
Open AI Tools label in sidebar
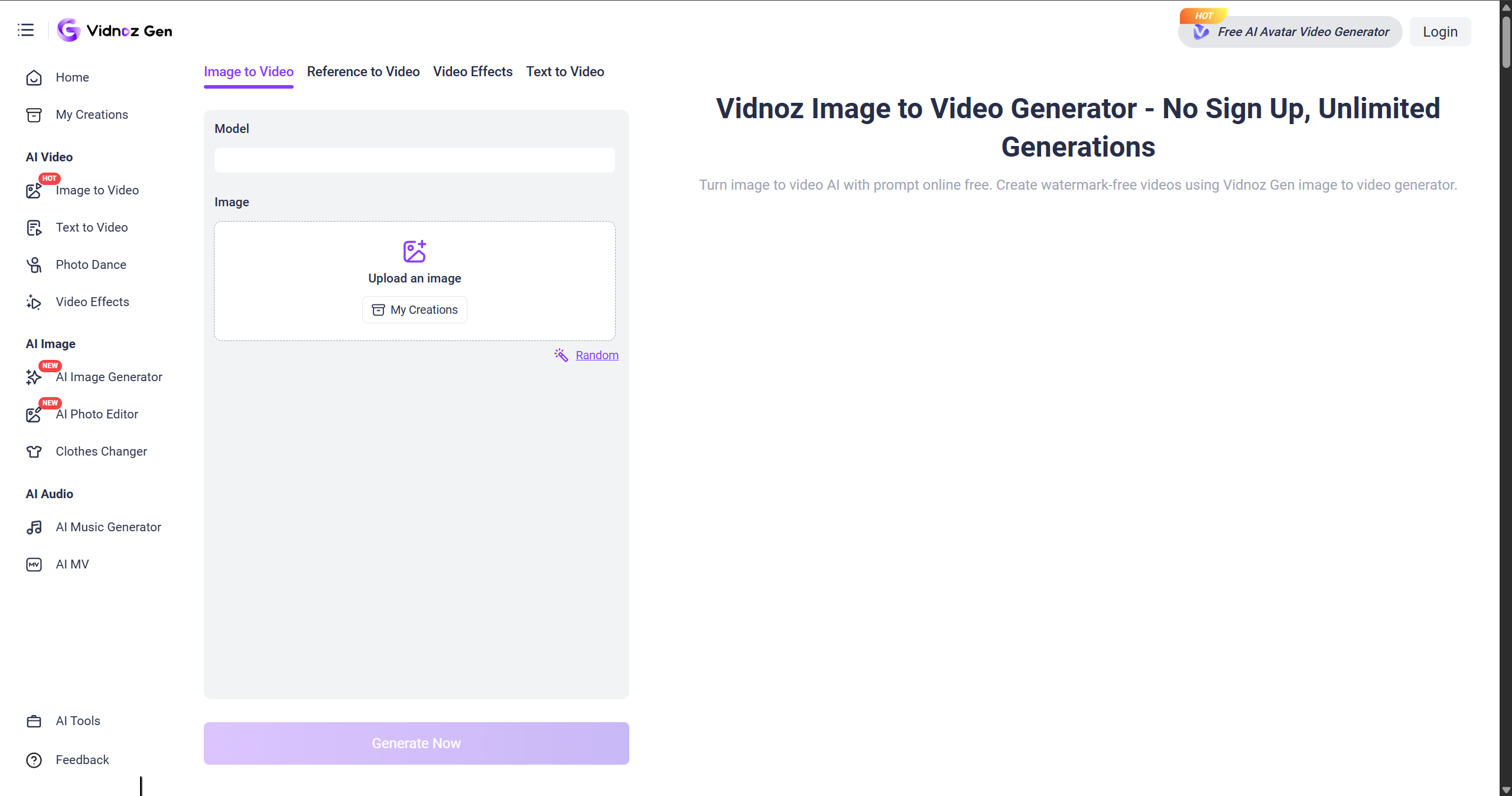(x=78, y=721)
